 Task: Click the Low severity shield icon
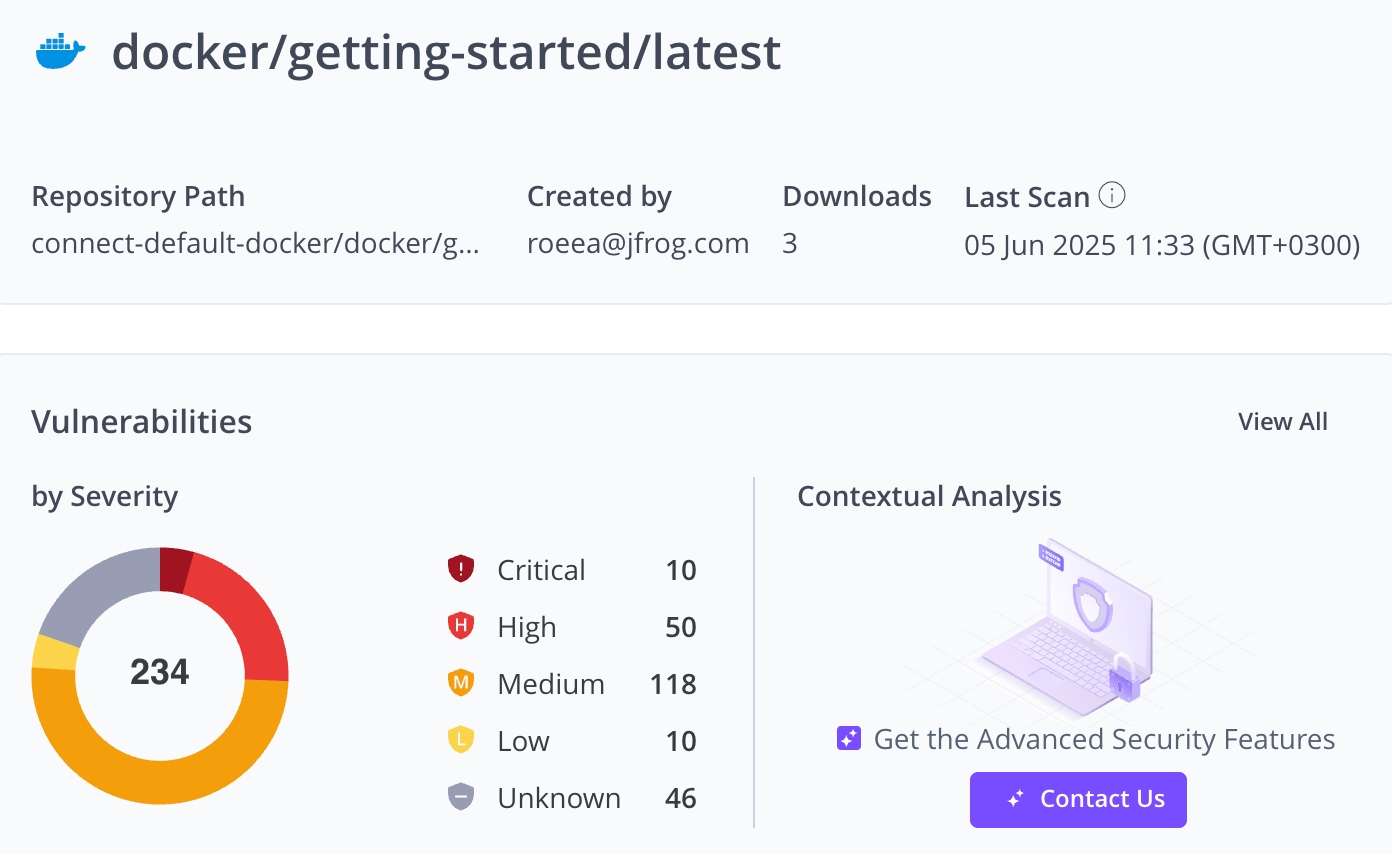click(x=460, y=741)
